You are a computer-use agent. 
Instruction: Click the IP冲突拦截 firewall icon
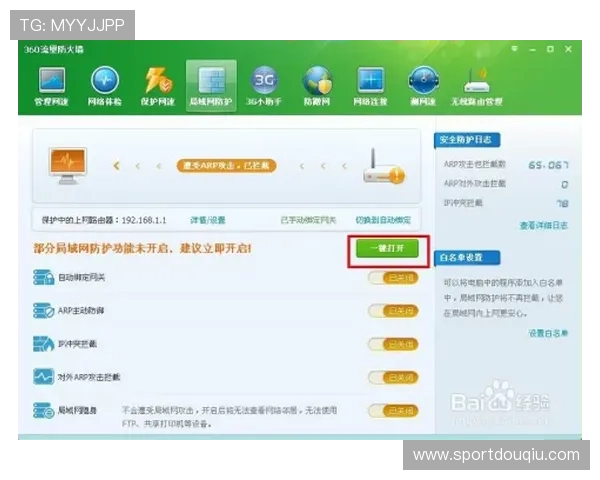[43, 344]
